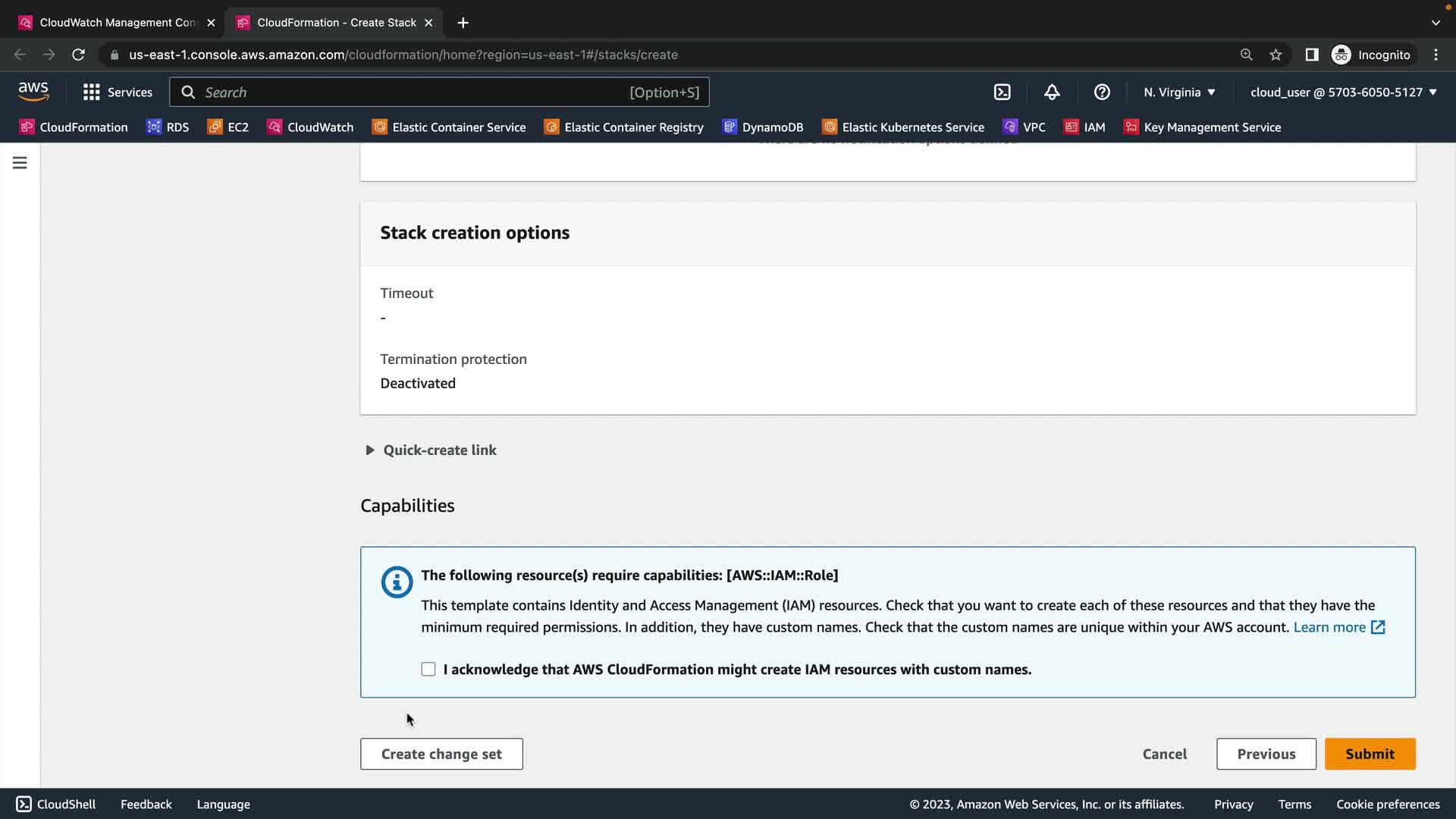Open the notifications bell icon
The width and height of the screenshot is (1456, 819).
pos(1052,92)
